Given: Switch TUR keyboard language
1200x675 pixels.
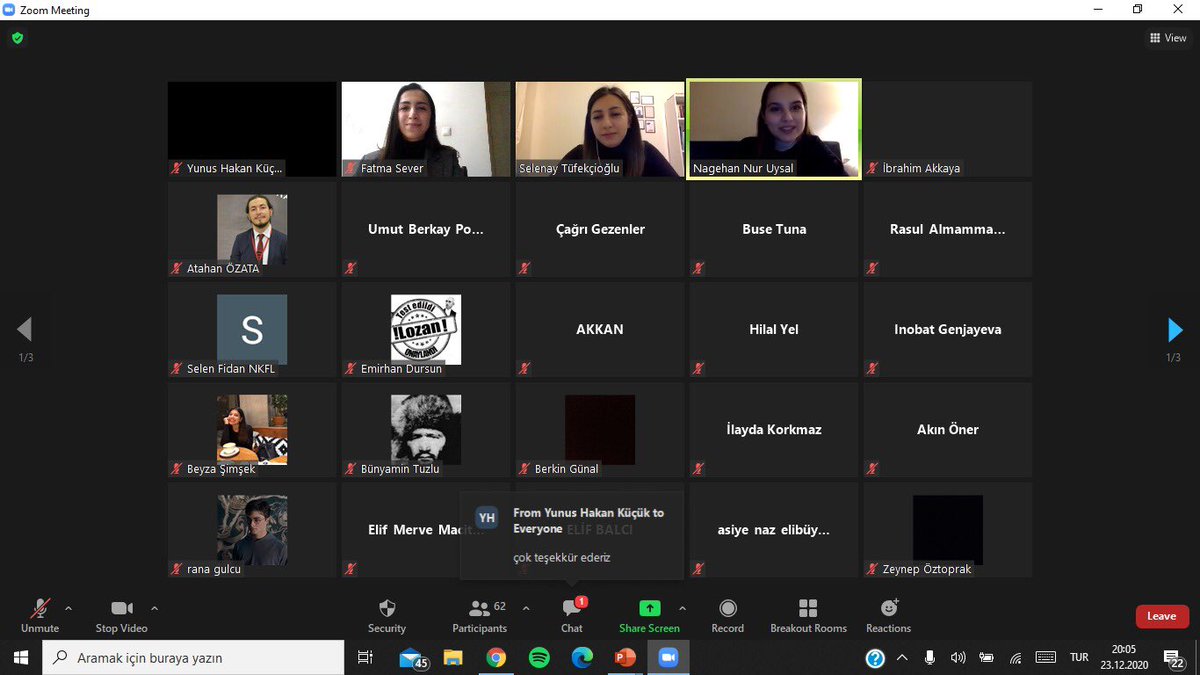Looking at the screenshot, I should [1079, 658].
